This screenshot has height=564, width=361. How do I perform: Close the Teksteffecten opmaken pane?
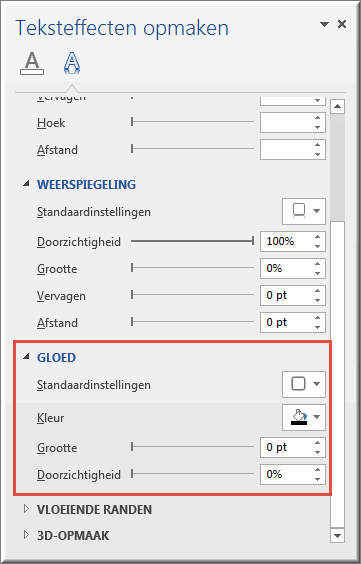pyautogui.click(x=342, y=24)
